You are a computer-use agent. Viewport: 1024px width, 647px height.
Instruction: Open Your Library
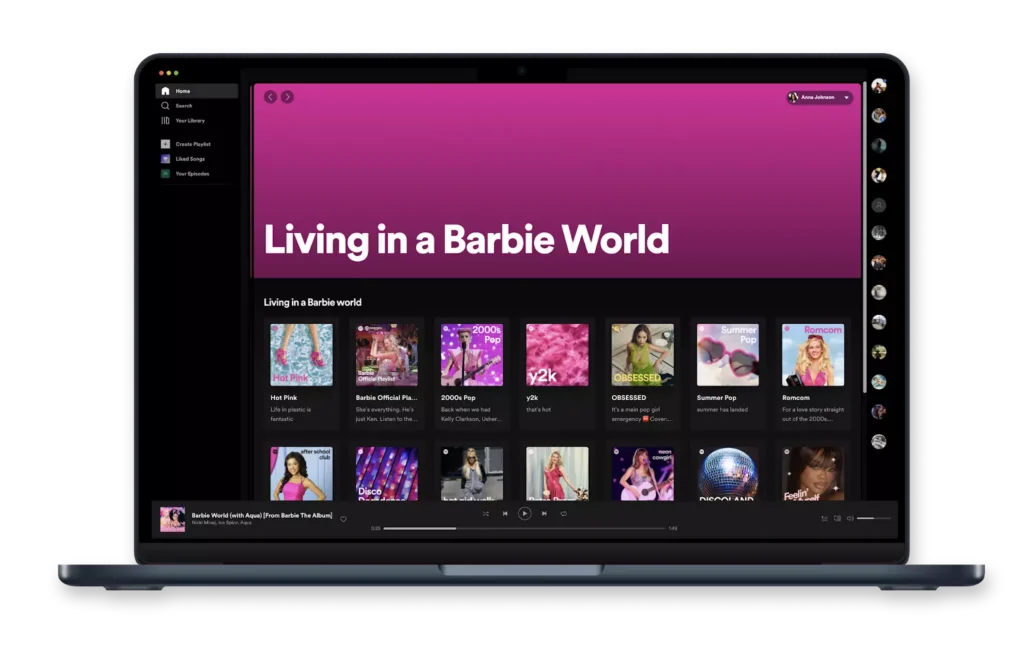tap(165, 121)
